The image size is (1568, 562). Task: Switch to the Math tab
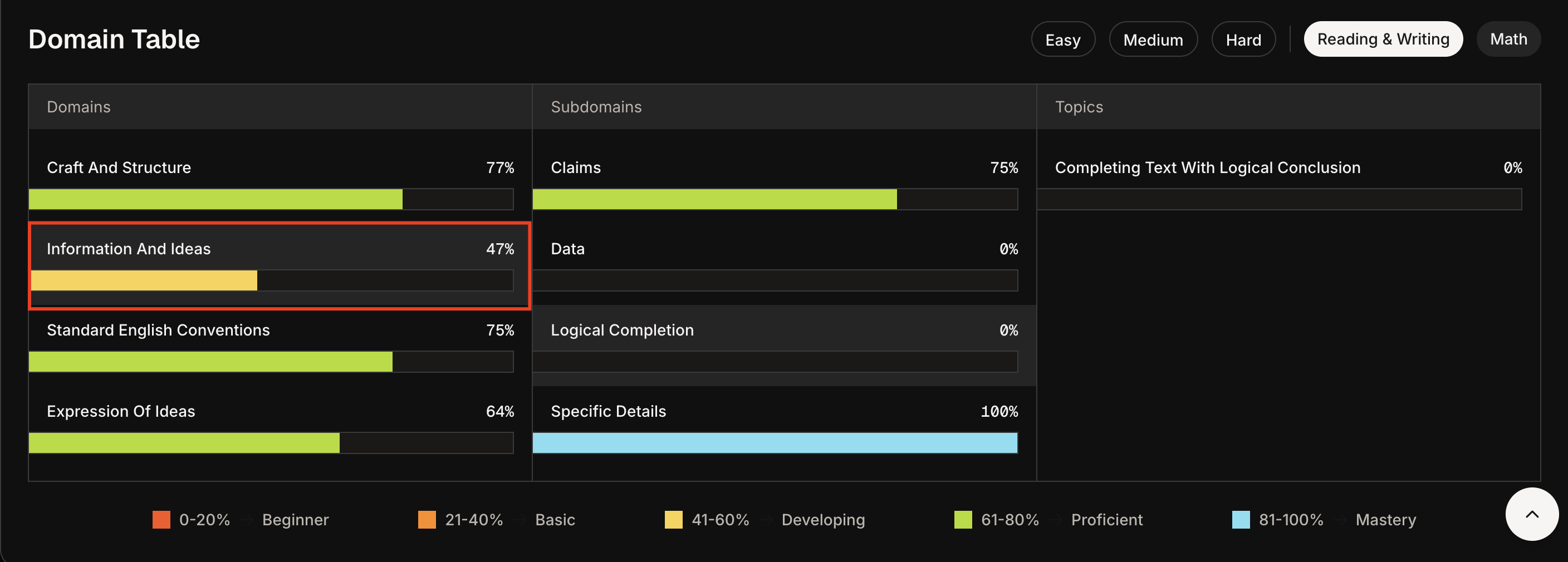coord(1508,40)
